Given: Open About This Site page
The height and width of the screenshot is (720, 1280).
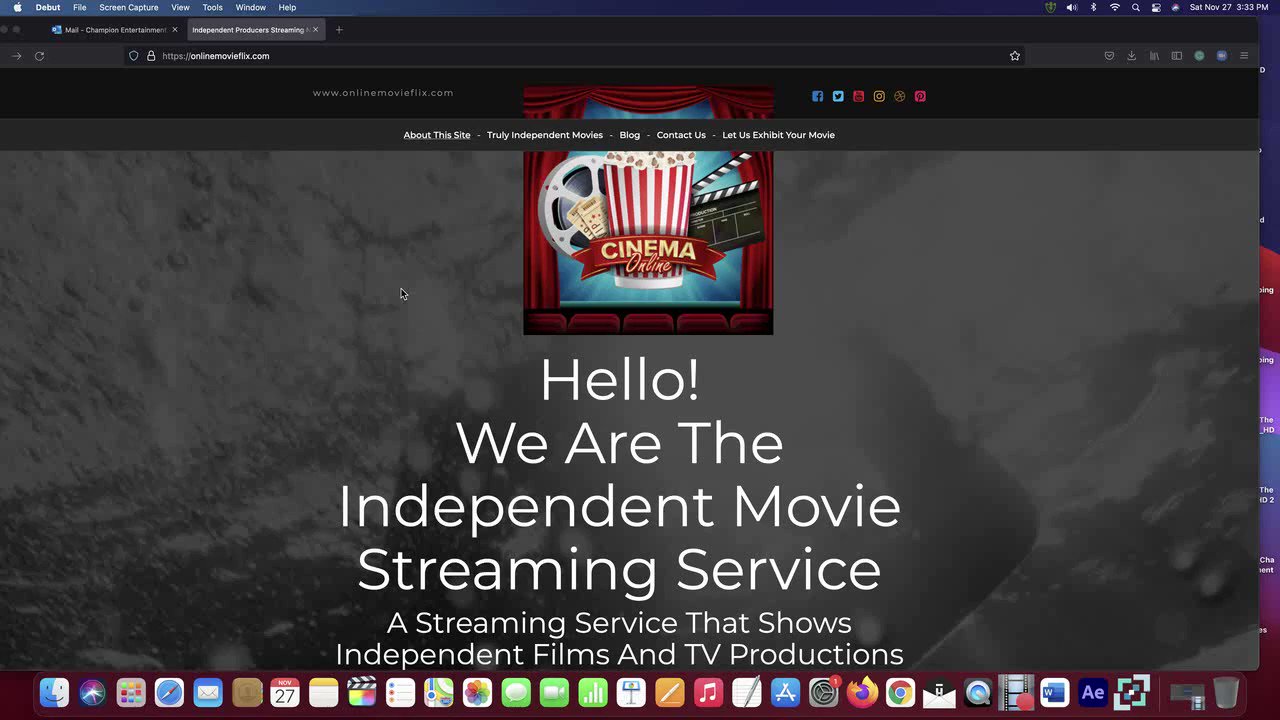Looking at the screenshot, I should pos(437,135).
